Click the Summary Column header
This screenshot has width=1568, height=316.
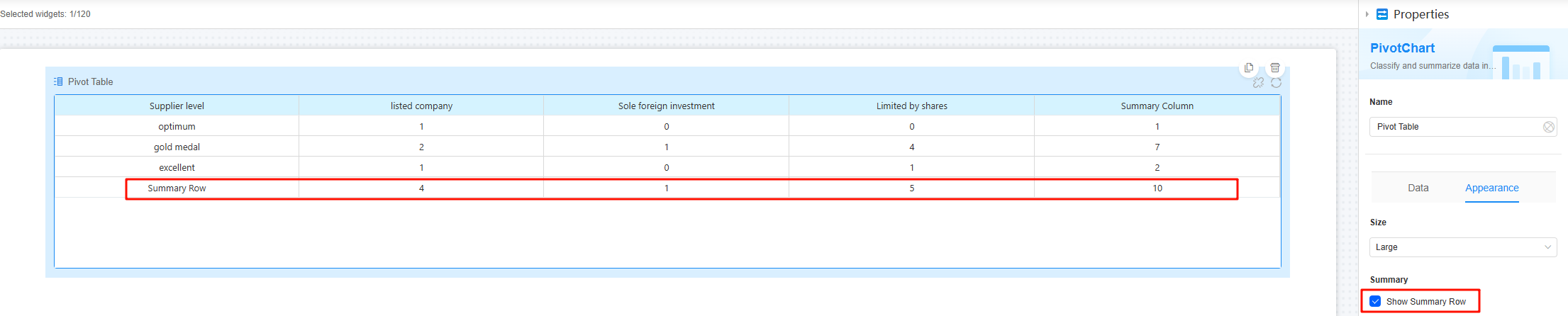tap(1157, 106)
